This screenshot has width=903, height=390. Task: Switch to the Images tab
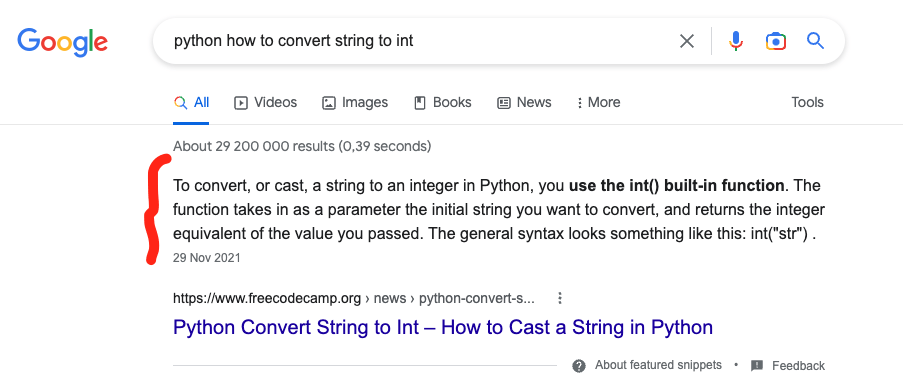(x=355, y=103)
